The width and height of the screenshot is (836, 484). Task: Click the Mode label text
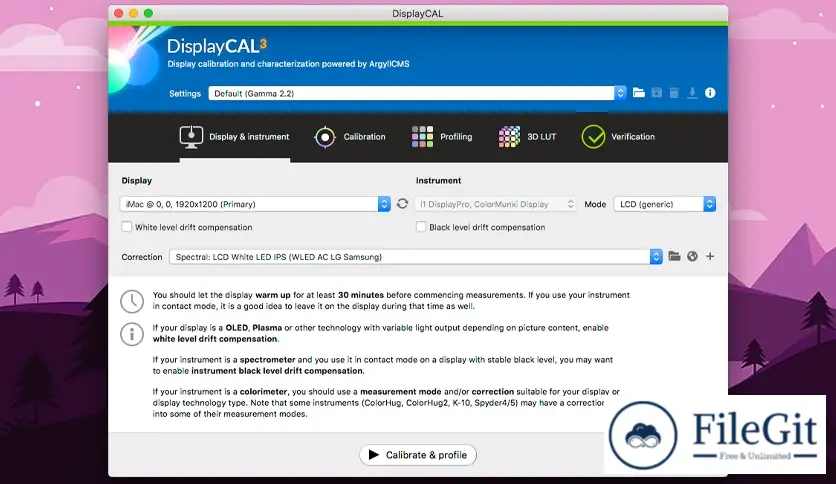(x=595, y=204)
